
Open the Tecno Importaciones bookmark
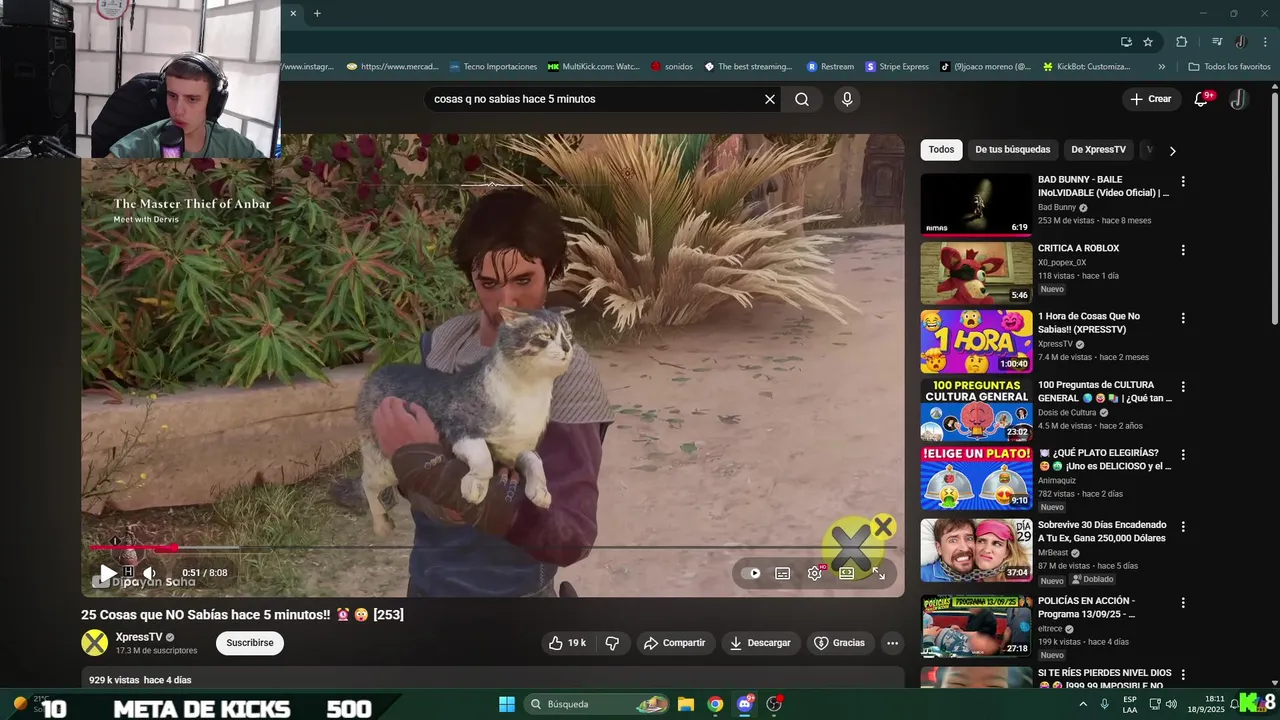(493, 67)
